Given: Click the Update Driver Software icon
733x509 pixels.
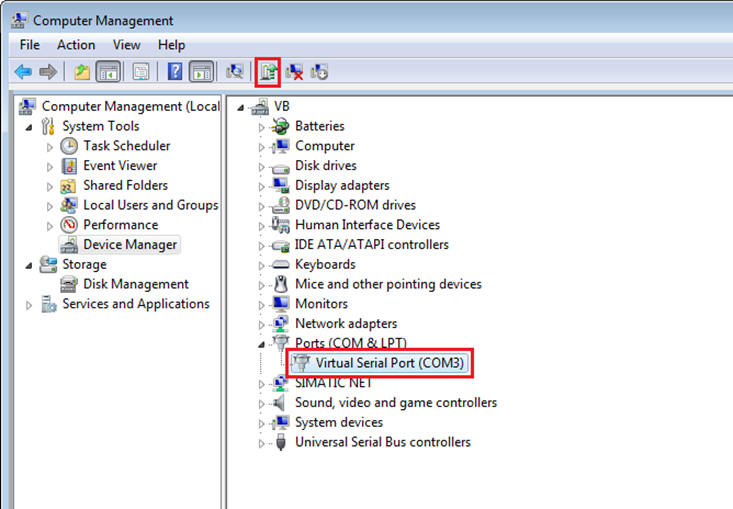Looking at the screenshot, I should tap(269, 72).
